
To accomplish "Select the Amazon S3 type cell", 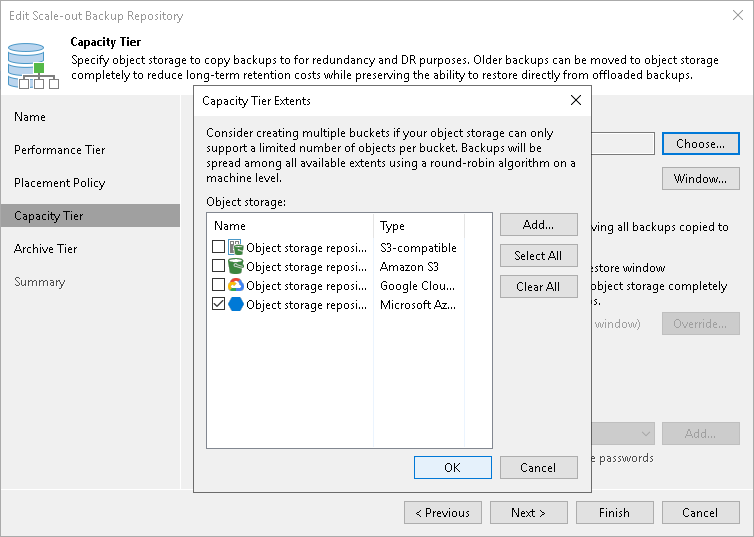I will click(x=409, y=266).
